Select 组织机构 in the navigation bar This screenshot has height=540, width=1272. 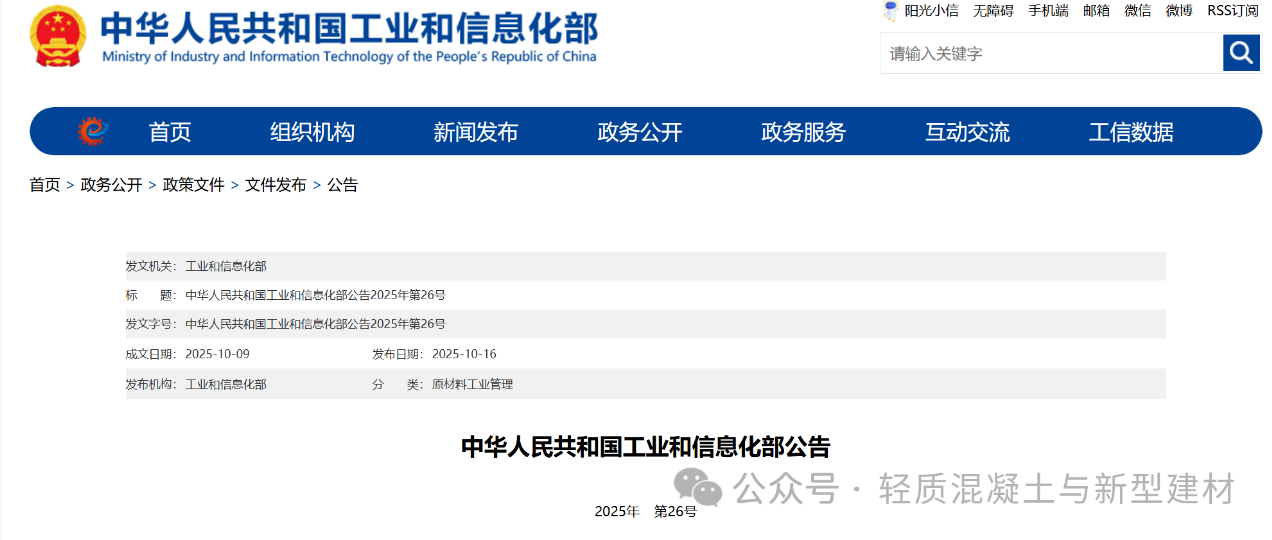(312, 132)
